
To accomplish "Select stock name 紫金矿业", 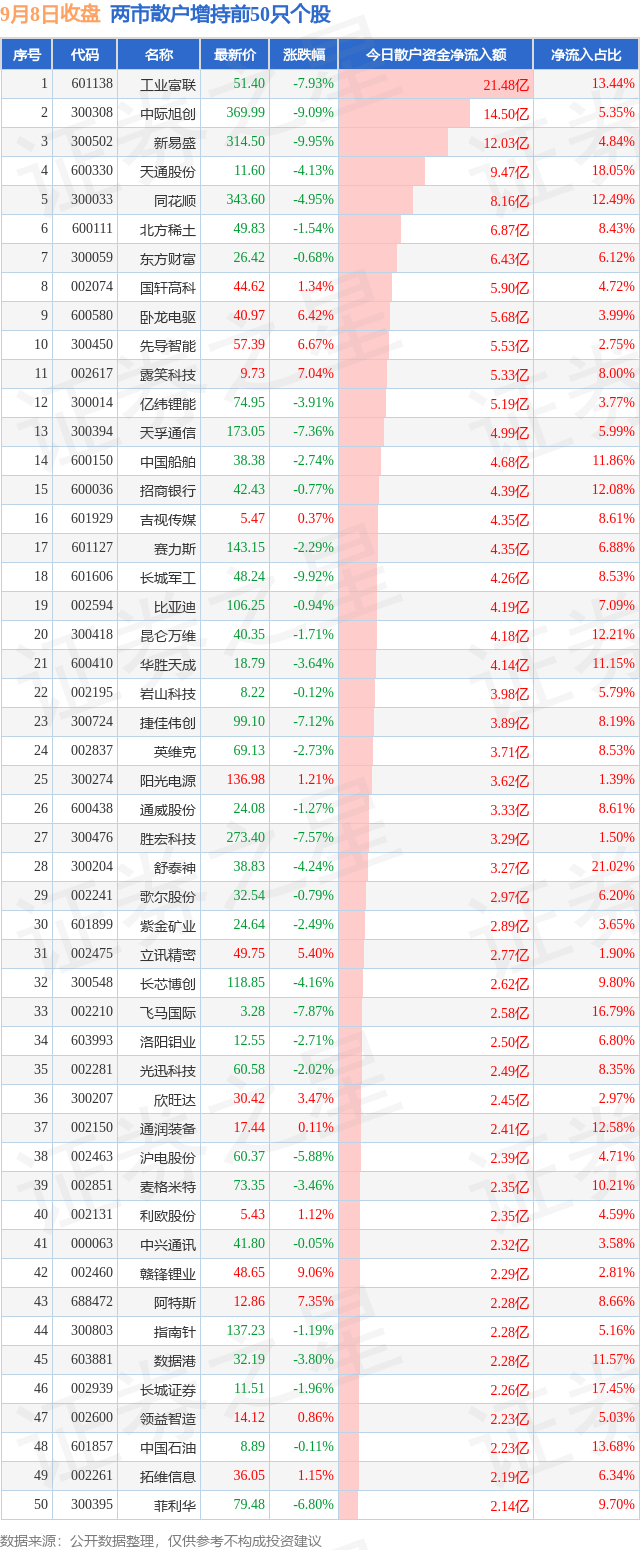I will pos(168,925).
